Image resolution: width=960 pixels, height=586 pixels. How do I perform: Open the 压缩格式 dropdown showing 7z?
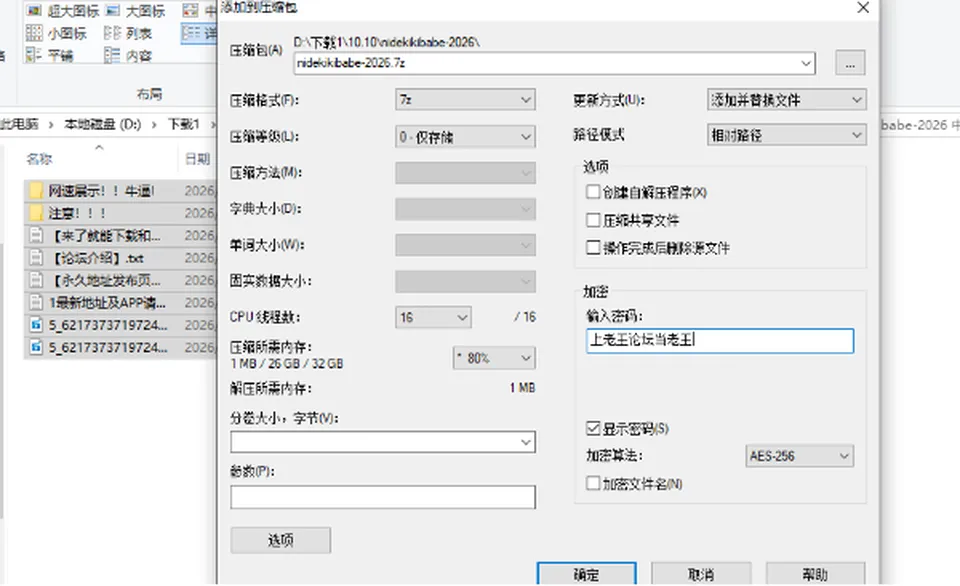click(465, 100)
